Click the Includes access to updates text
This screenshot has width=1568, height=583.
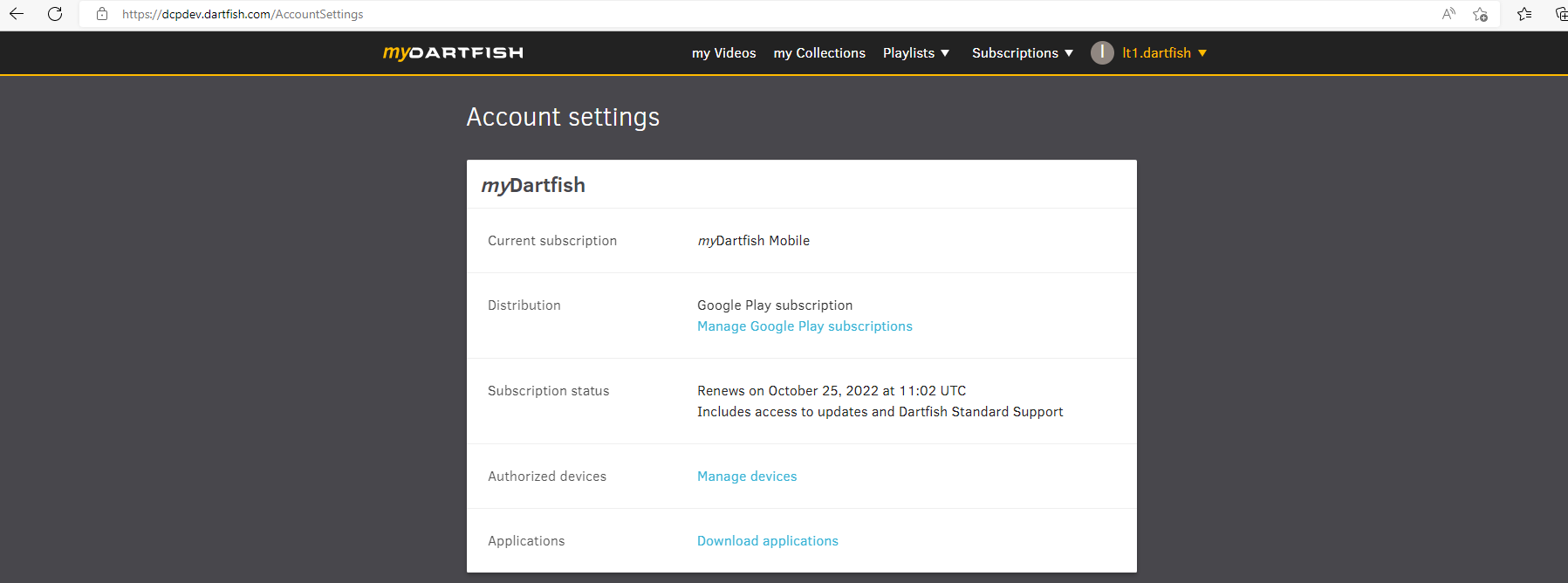pos(880,412)
